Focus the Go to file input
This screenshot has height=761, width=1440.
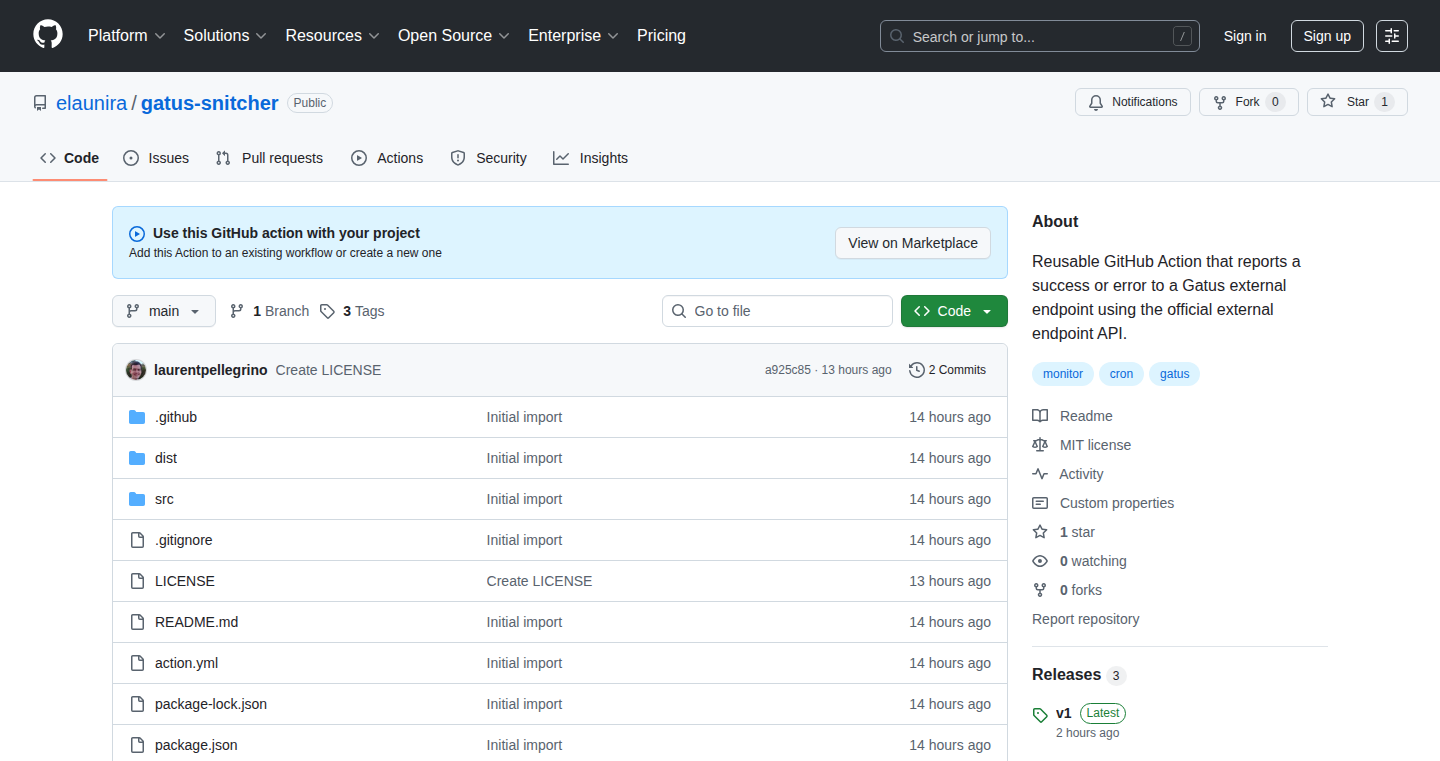(x=777, y=311)
